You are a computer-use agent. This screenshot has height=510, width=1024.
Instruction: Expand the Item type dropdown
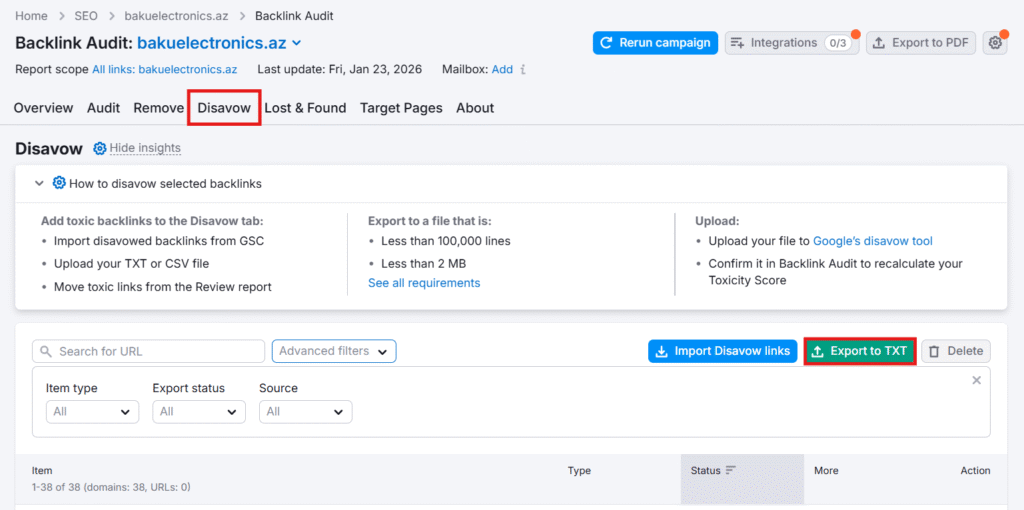92,411
